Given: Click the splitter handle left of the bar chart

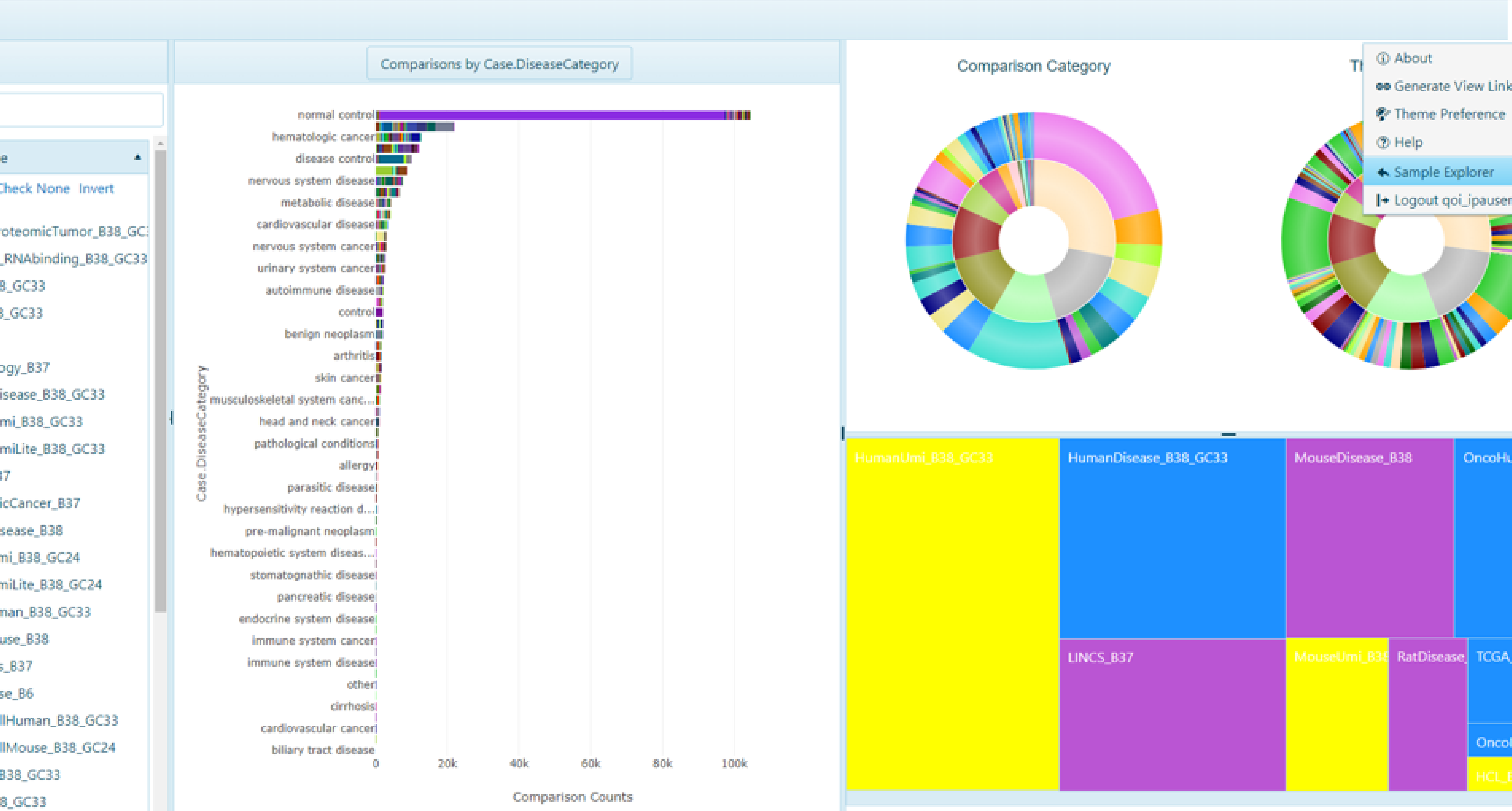Looking at the screenshot, I should [x=171, y=417].
